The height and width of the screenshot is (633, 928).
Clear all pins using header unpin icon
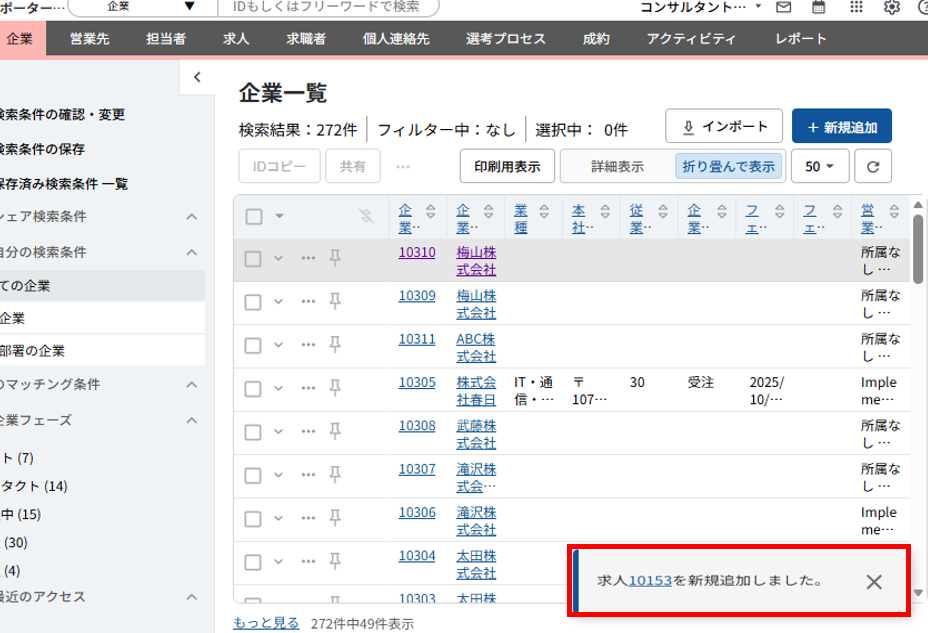coord(367,215)
